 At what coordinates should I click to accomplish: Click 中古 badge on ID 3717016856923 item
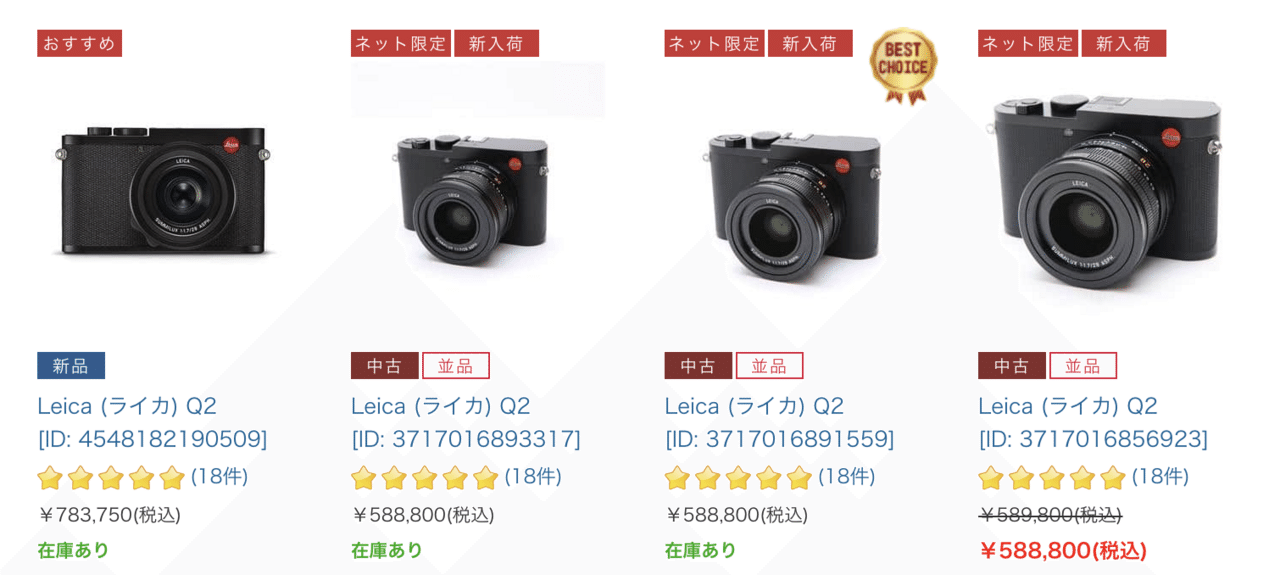click(1012, 366)
